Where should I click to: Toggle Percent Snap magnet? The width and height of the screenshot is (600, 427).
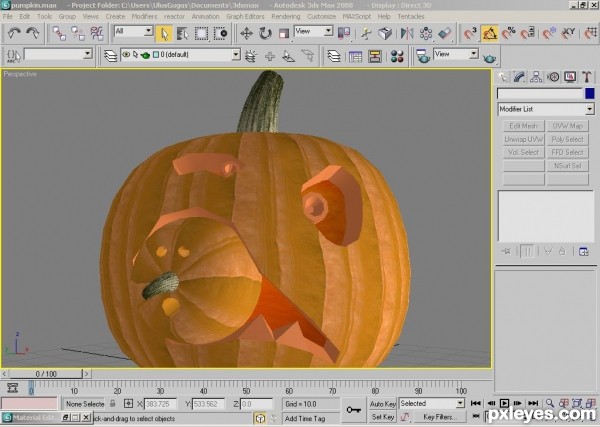click(x=509, y=33)
